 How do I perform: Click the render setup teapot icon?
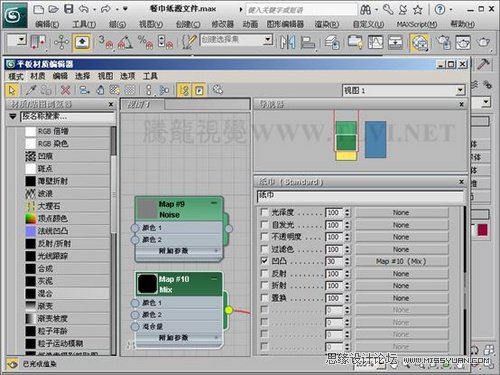pos(444,42)
